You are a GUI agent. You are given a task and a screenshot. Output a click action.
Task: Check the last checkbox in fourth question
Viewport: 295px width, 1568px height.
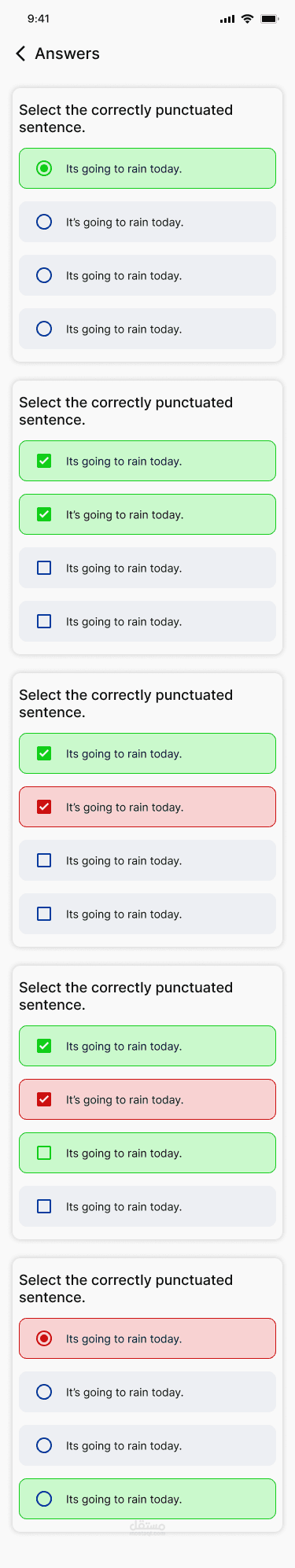[x=44, y=1206]
